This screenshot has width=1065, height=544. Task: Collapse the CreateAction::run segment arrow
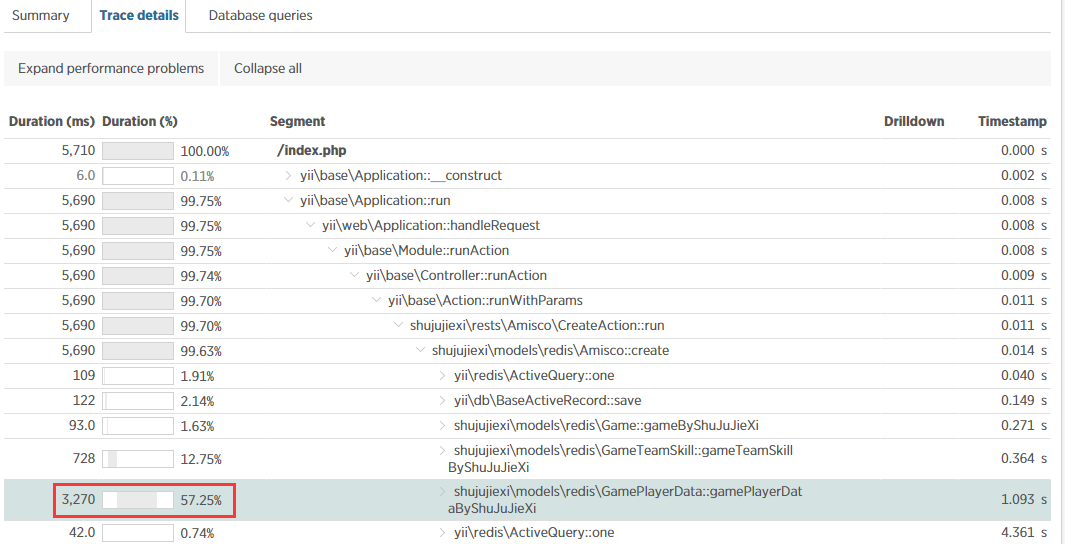click(x=399, y=326)
